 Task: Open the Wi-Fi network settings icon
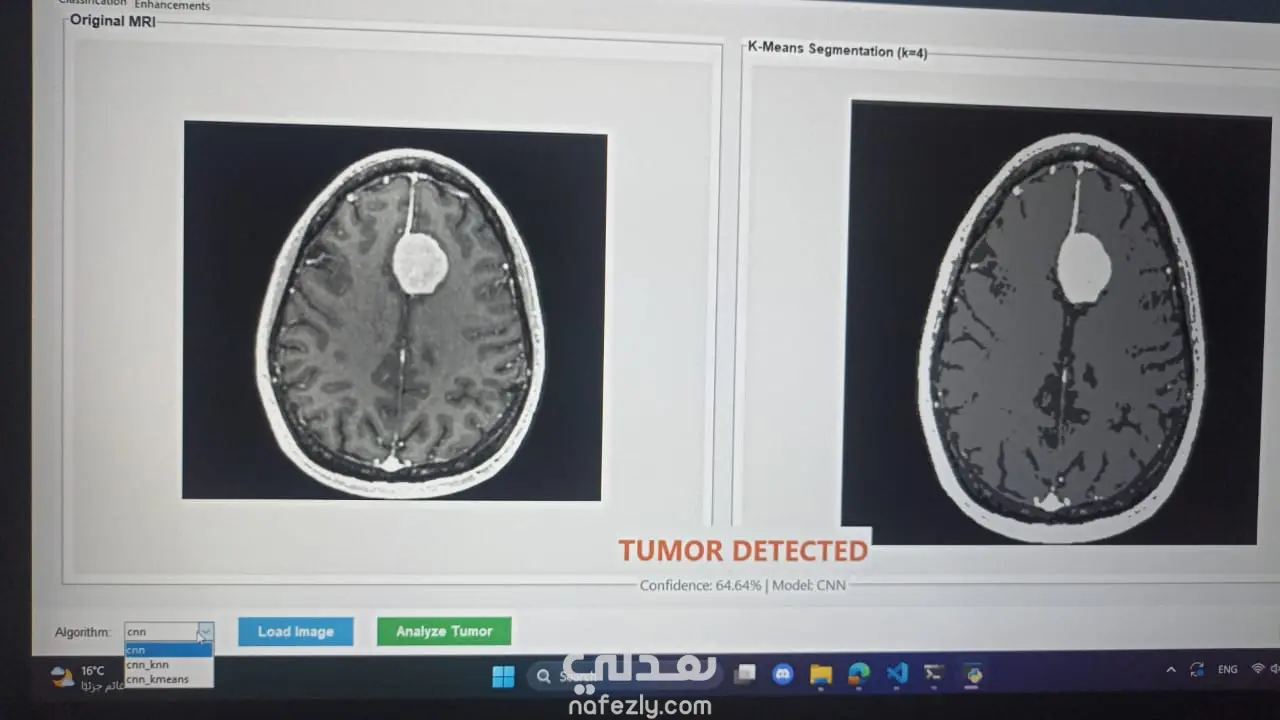(x=1258, y=669)
